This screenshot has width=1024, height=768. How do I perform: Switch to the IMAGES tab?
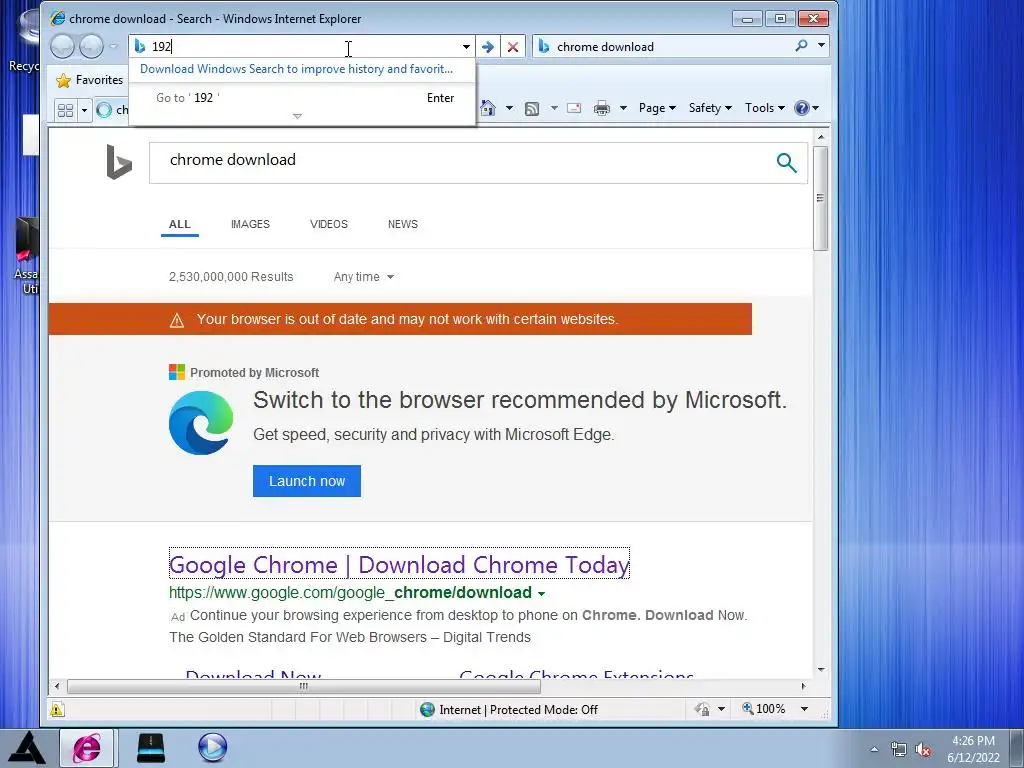[x=250, y=224]
